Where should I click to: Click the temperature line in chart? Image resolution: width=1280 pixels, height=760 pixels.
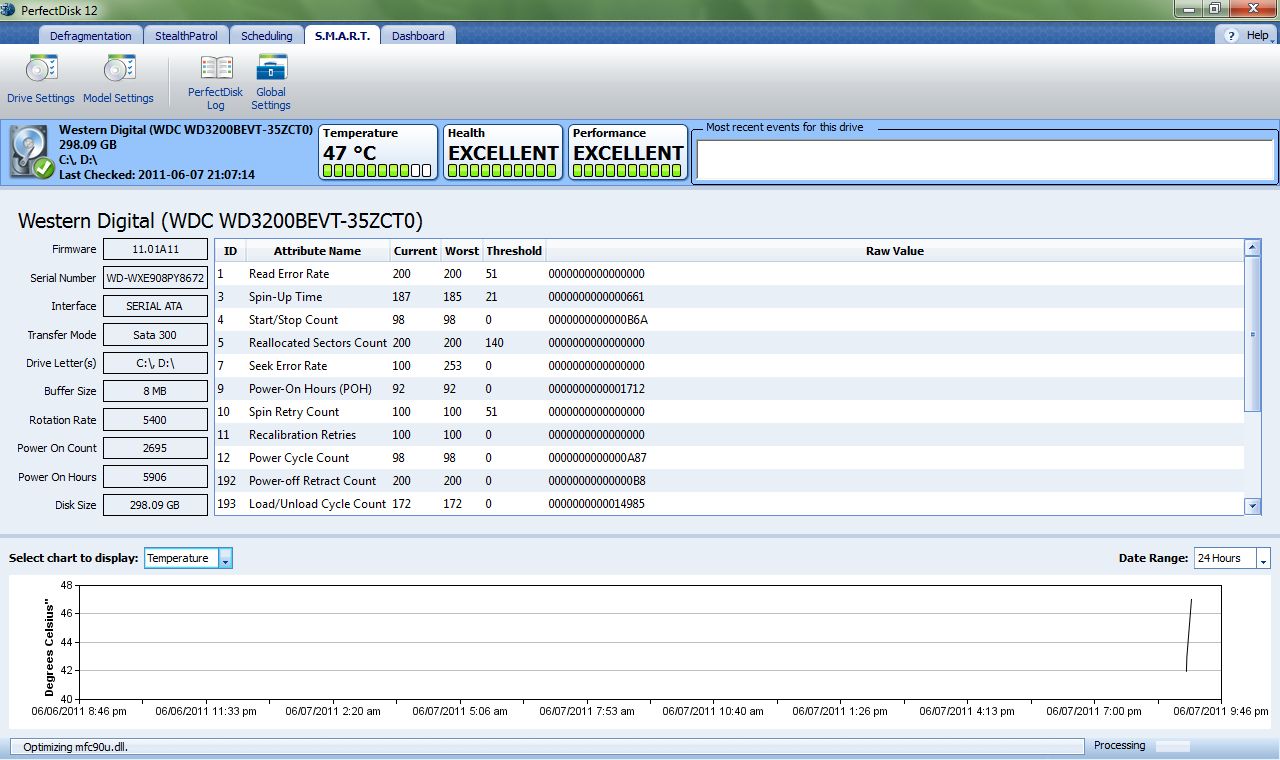pyautogui.click(x=1189, y=636)
